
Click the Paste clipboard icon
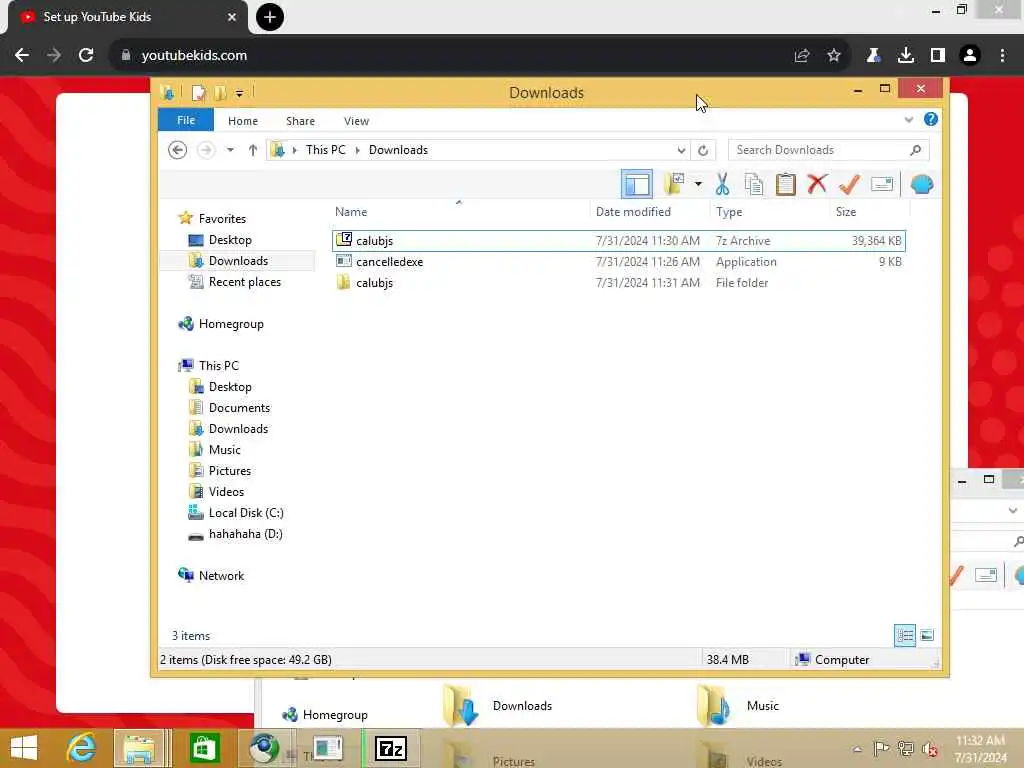coord(786,185)
